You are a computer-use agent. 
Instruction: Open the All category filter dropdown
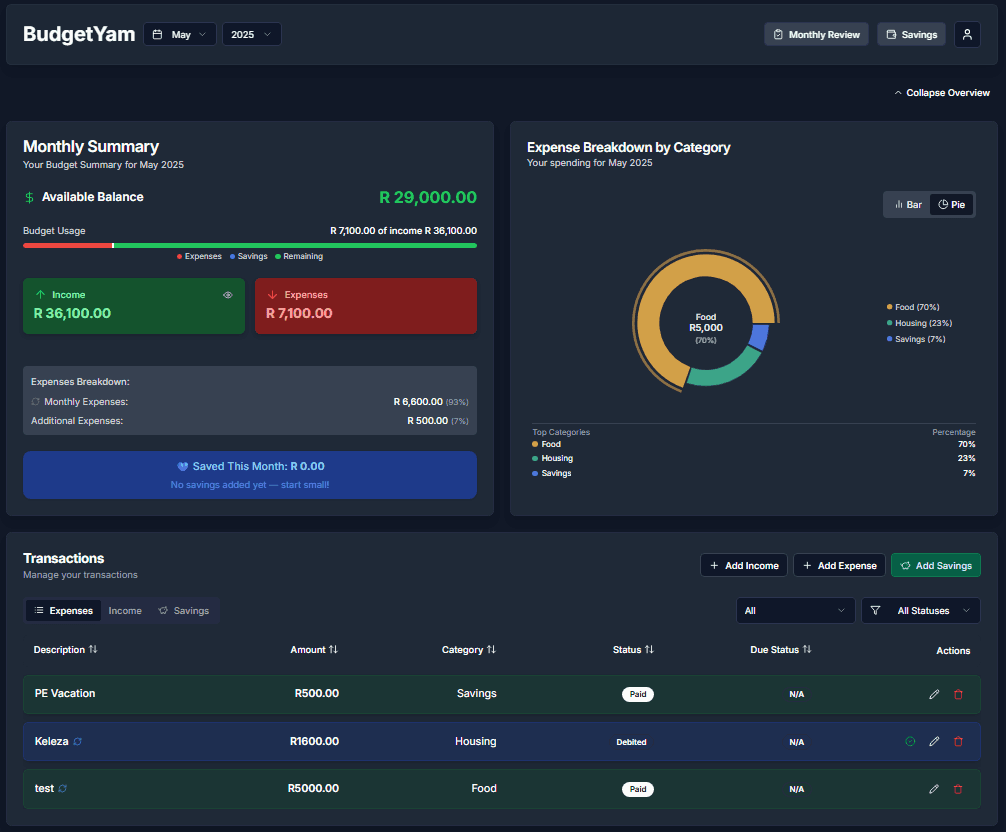(795, 610)
